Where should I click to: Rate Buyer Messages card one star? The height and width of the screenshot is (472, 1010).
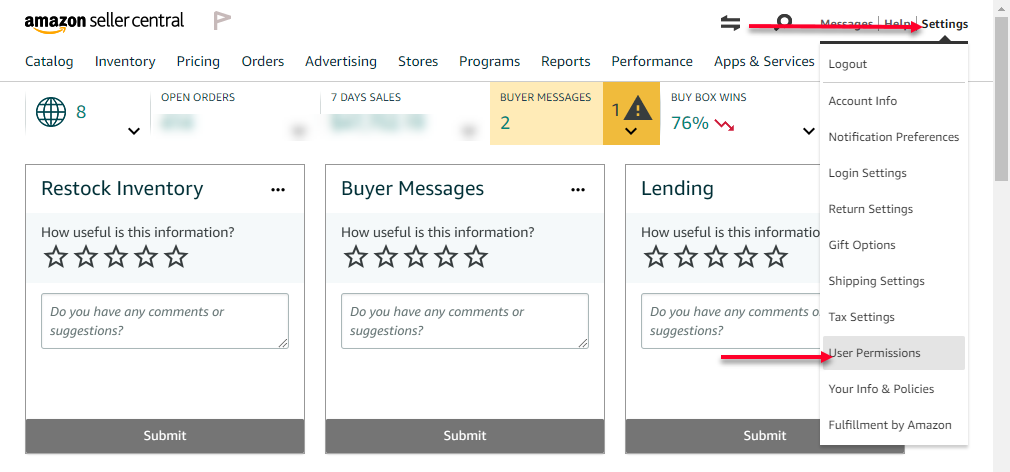click(x=356, y=257)
